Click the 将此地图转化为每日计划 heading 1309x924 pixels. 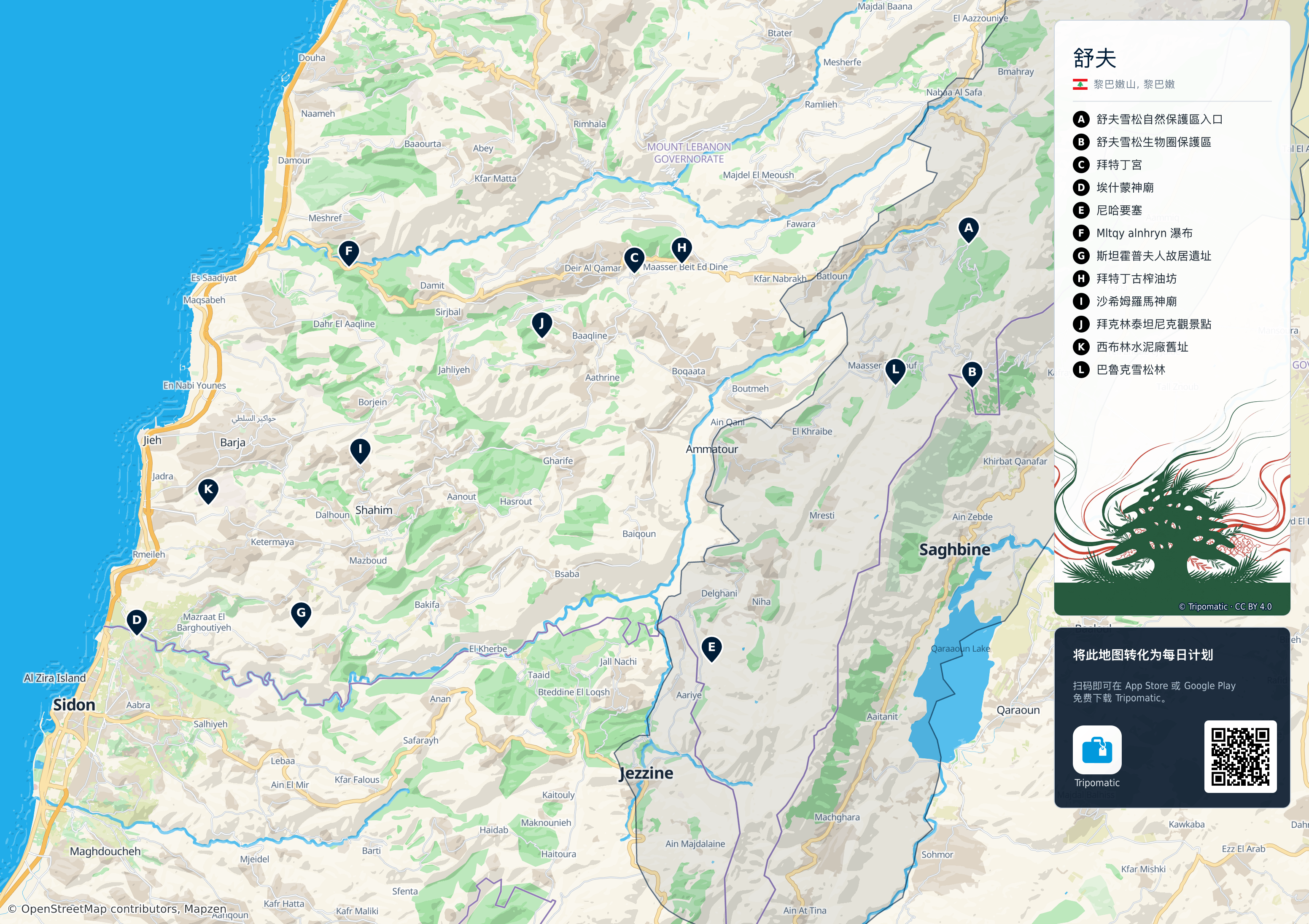coord(1142,655)
